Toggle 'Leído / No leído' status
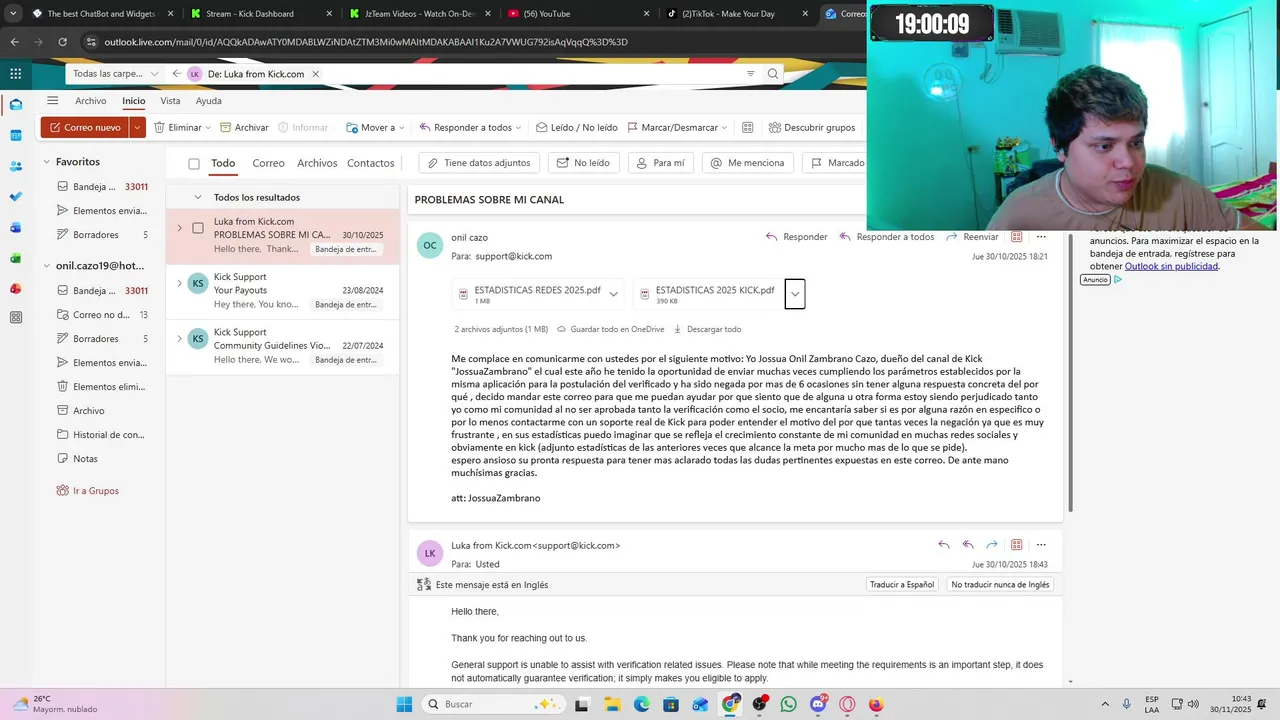The height and width of the screenshot is (720, 1280). coord(576,127)
